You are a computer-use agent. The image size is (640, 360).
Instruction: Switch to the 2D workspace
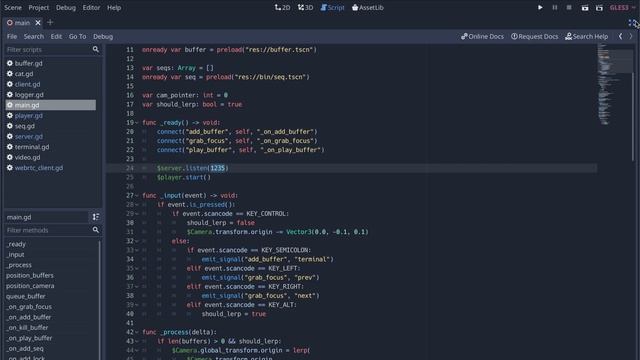[x=282, y=7]
